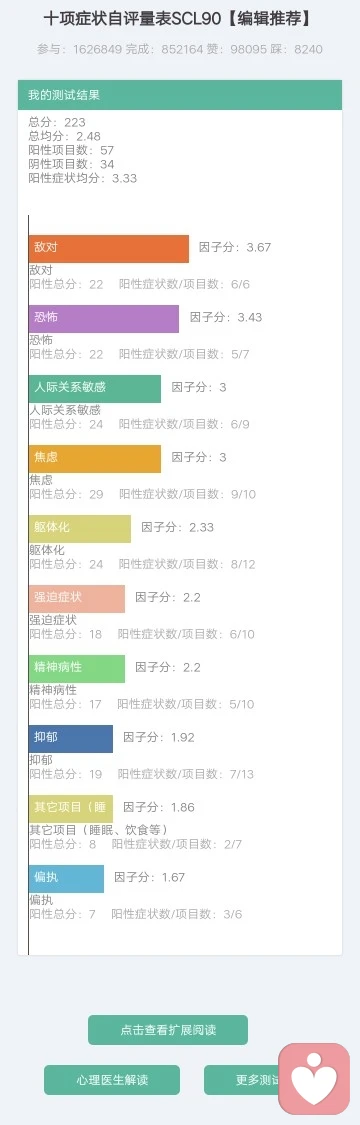Click the dark blue 抑郁 bar
Image resolution: width=360 pixels, height=1125 pixels.
pyautogui.click(x=71, y=738)
